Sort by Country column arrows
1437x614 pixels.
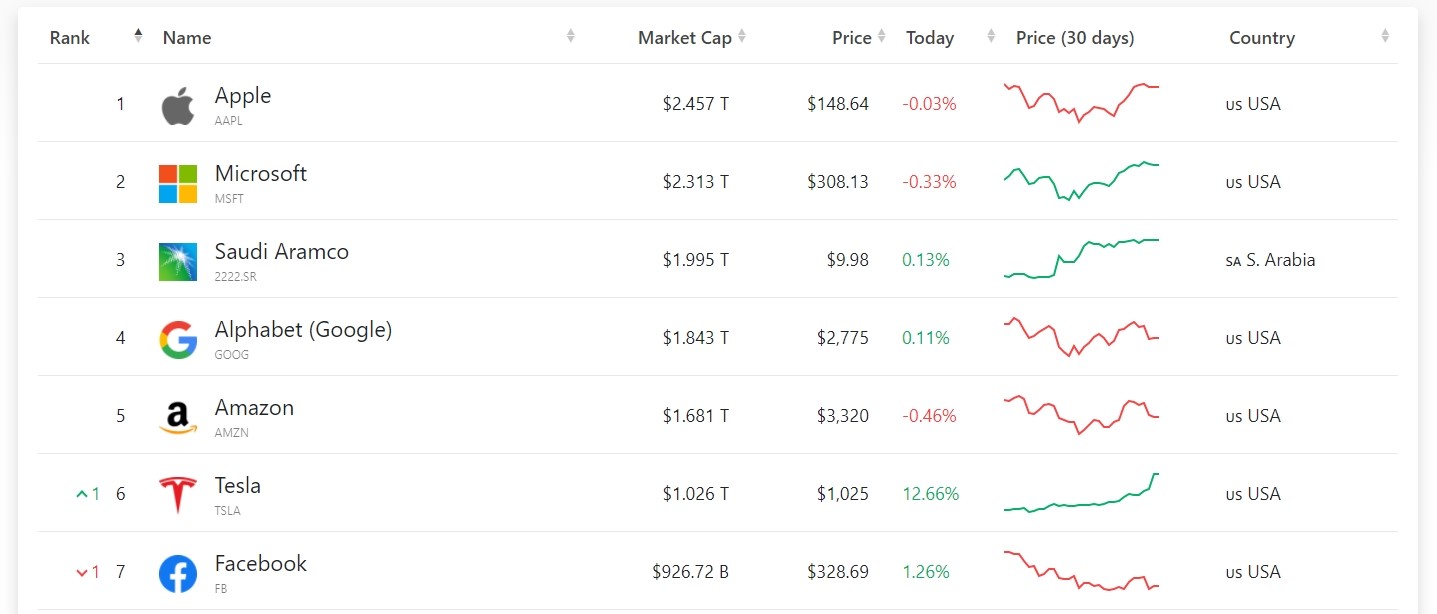(1385, 37)
